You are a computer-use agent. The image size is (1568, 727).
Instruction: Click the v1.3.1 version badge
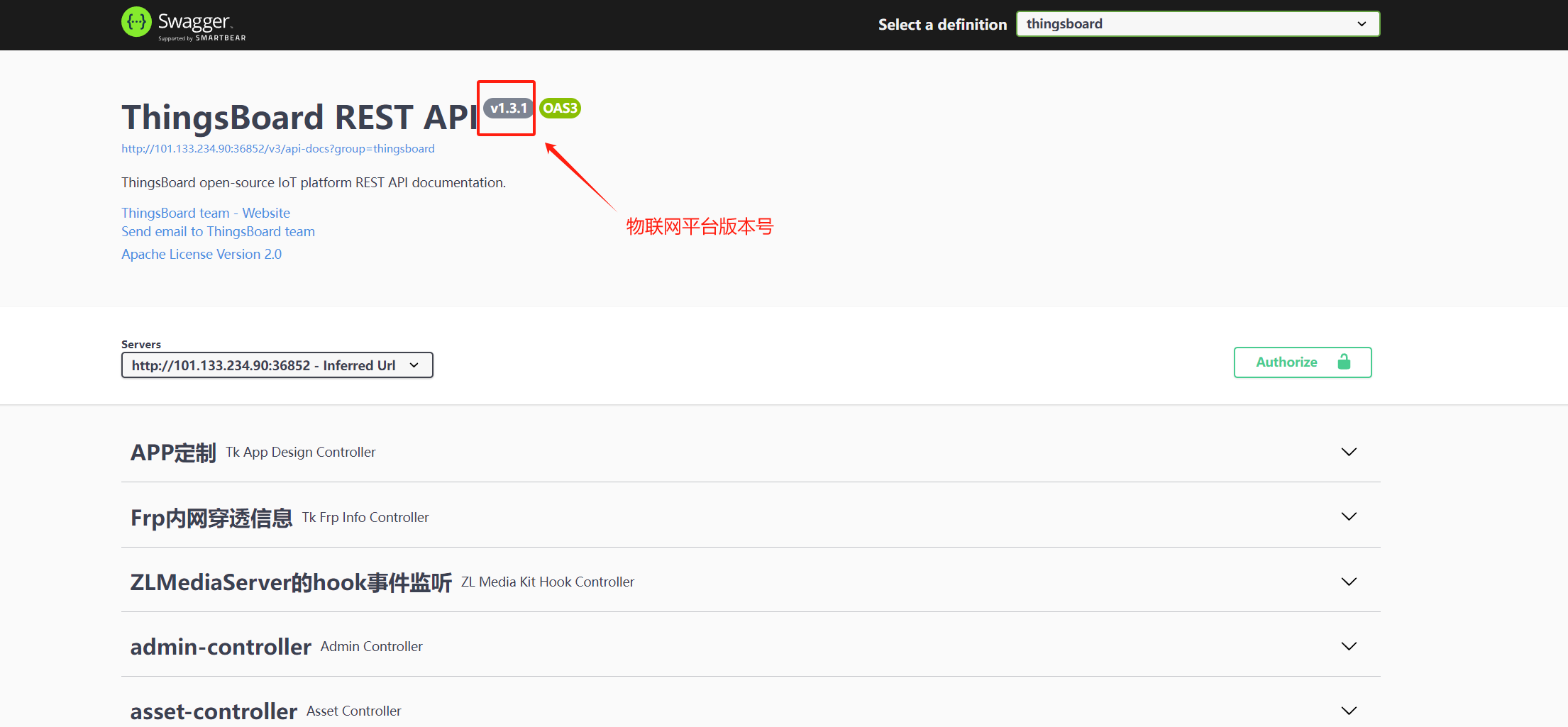509,109
